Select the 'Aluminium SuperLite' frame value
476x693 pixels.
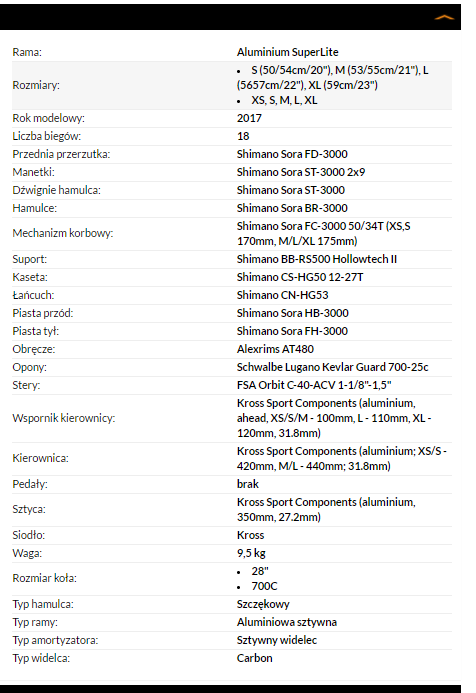click(x=287, y=52)
